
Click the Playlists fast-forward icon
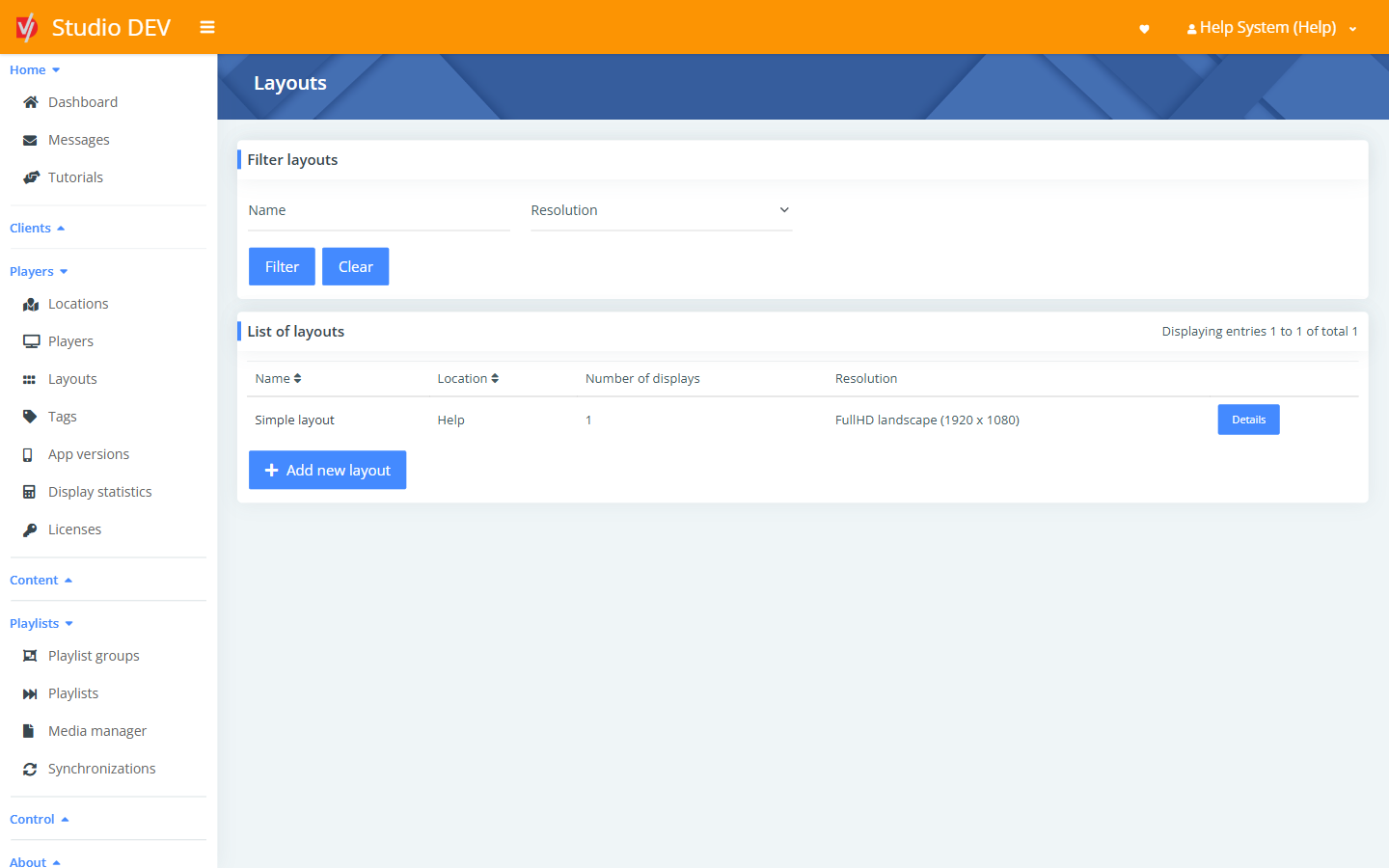30,693
